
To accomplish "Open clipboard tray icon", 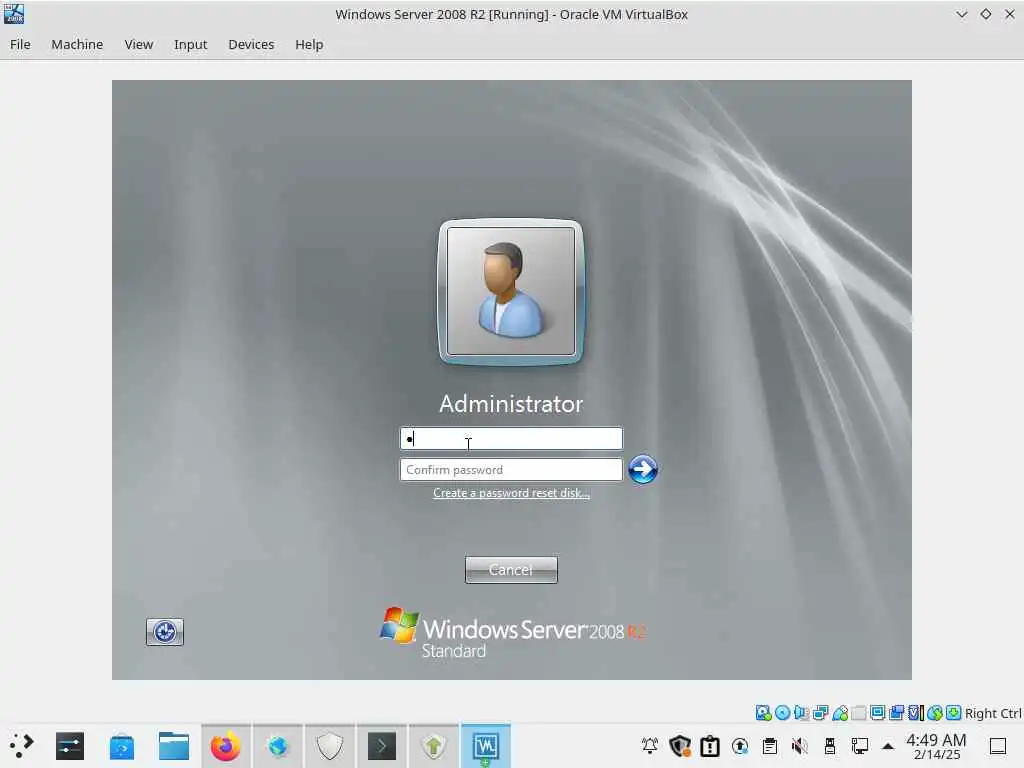I will tap(770, 745).
